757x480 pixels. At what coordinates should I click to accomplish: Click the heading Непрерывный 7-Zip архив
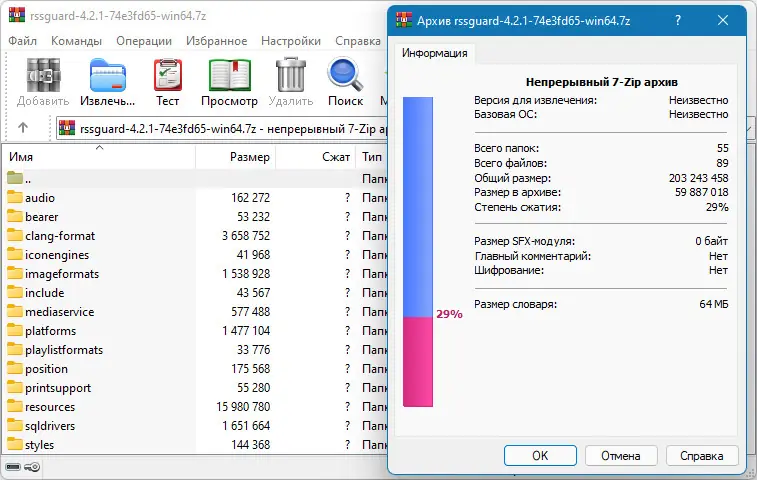point(602,82)
